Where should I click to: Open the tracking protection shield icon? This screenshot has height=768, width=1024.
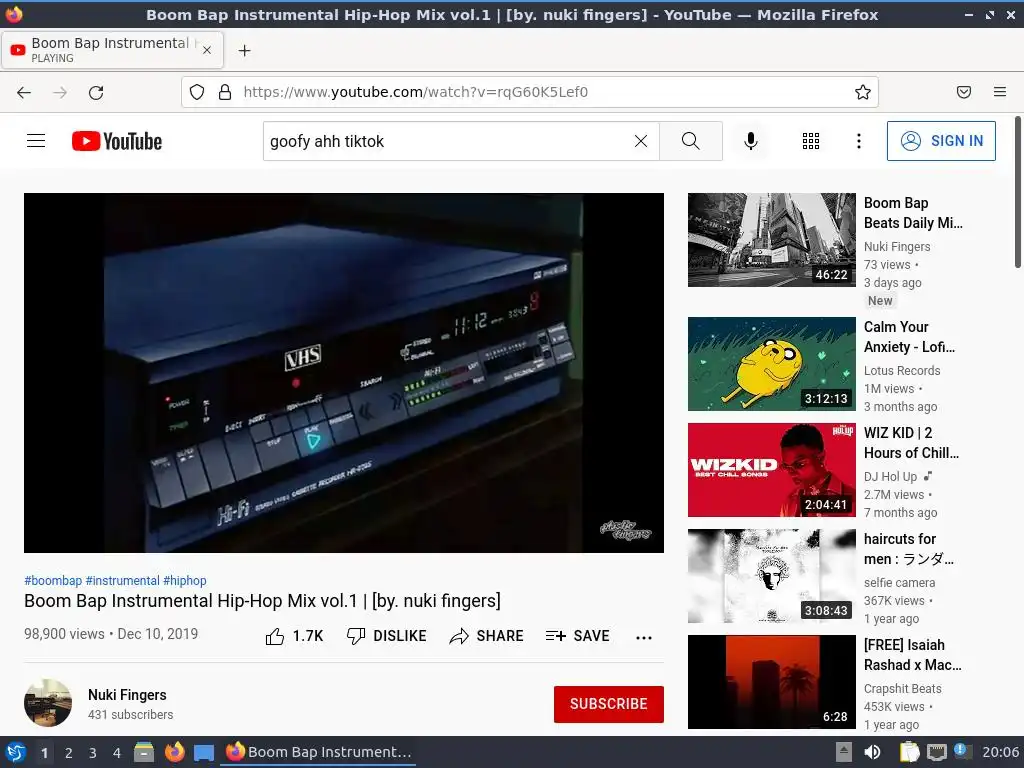click(197, 92)
